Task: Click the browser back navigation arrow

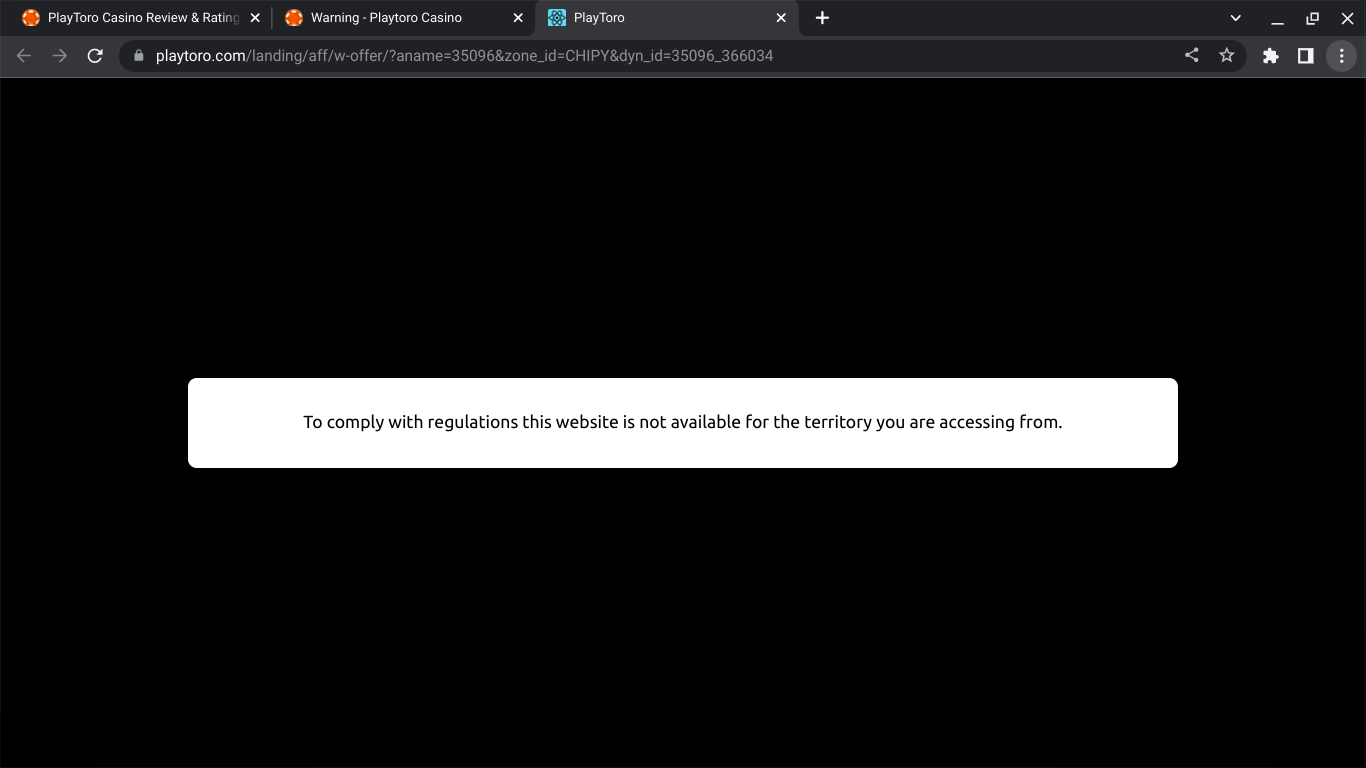Action: pos(24,55)
